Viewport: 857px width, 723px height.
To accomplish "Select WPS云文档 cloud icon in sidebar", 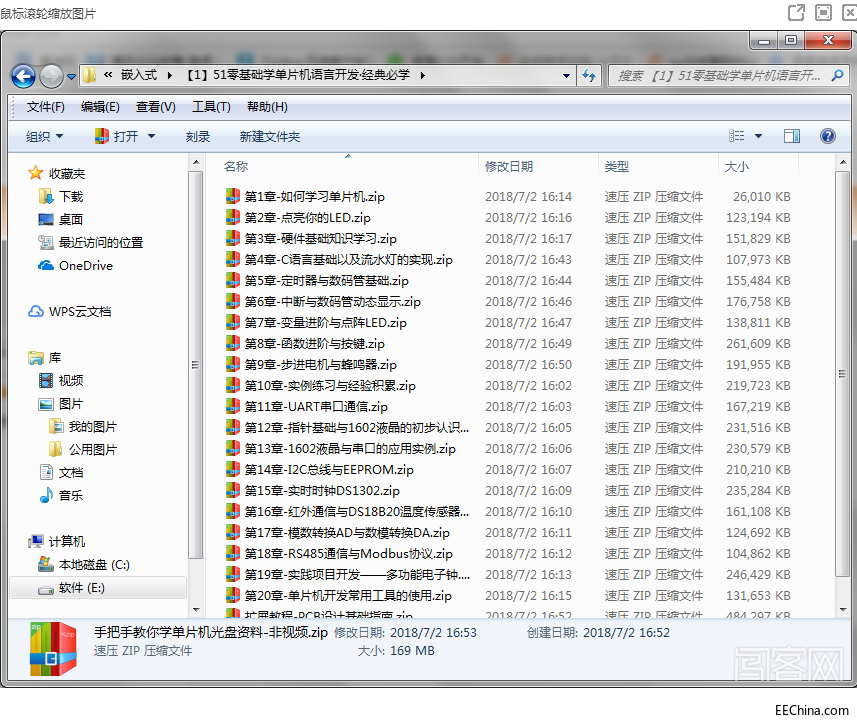I will point(36,311).
